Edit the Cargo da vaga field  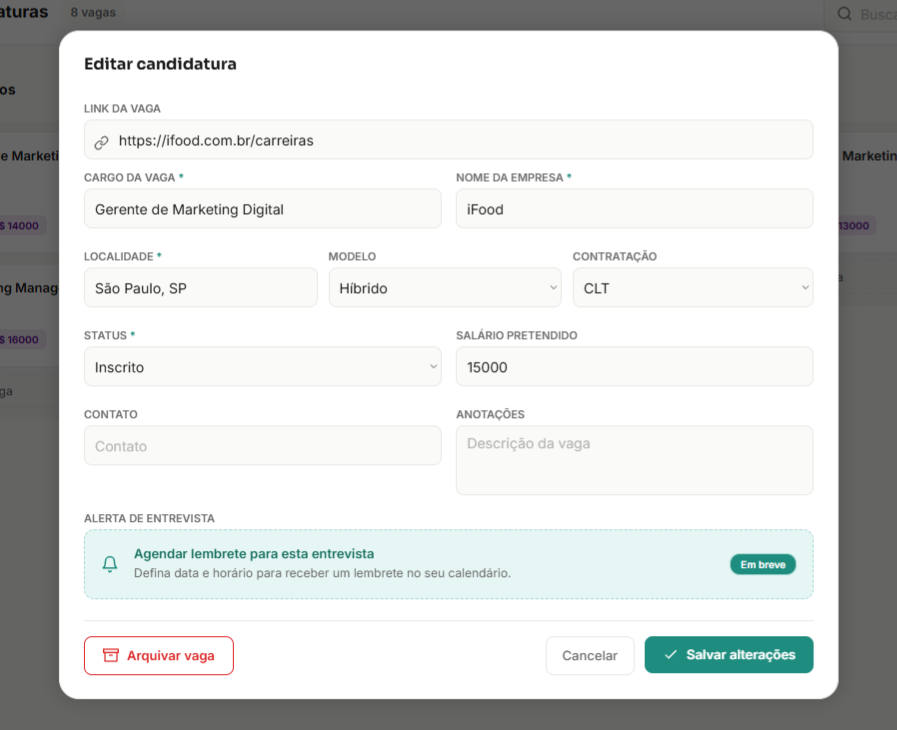tap(263, 209)
